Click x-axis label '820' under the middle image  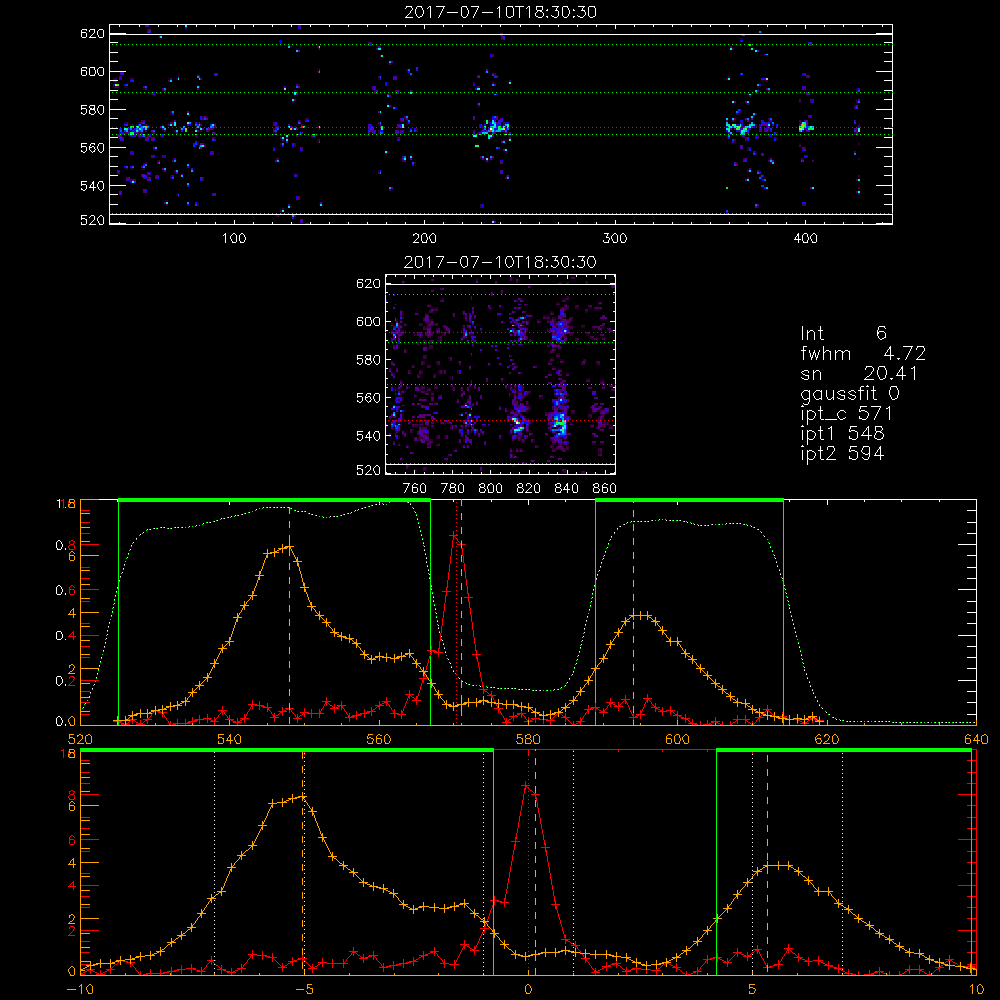[529, 489]
